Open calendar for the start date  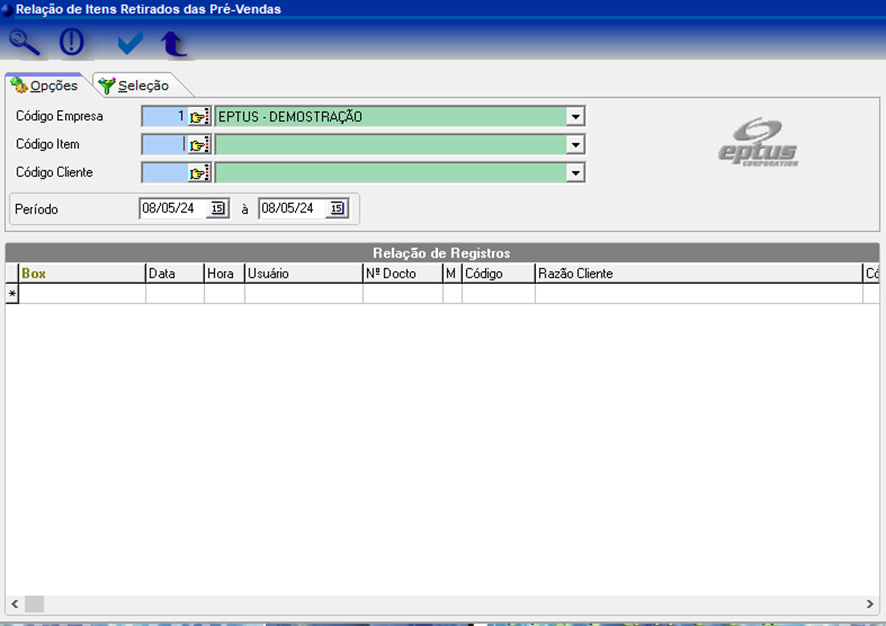[x=217, y=209]
